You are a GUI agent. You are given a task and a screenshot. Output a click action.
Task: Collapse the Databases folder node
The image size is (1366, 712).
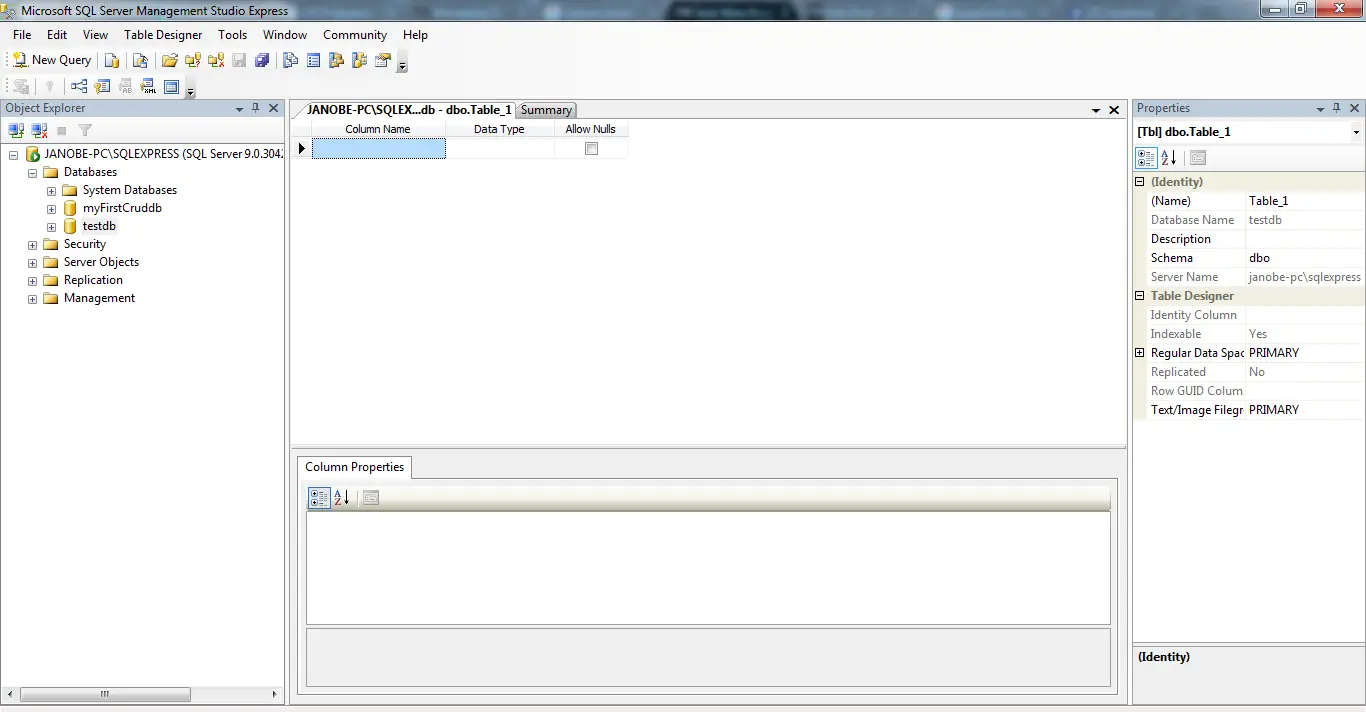pyautogui.click(x=32, y=172)
